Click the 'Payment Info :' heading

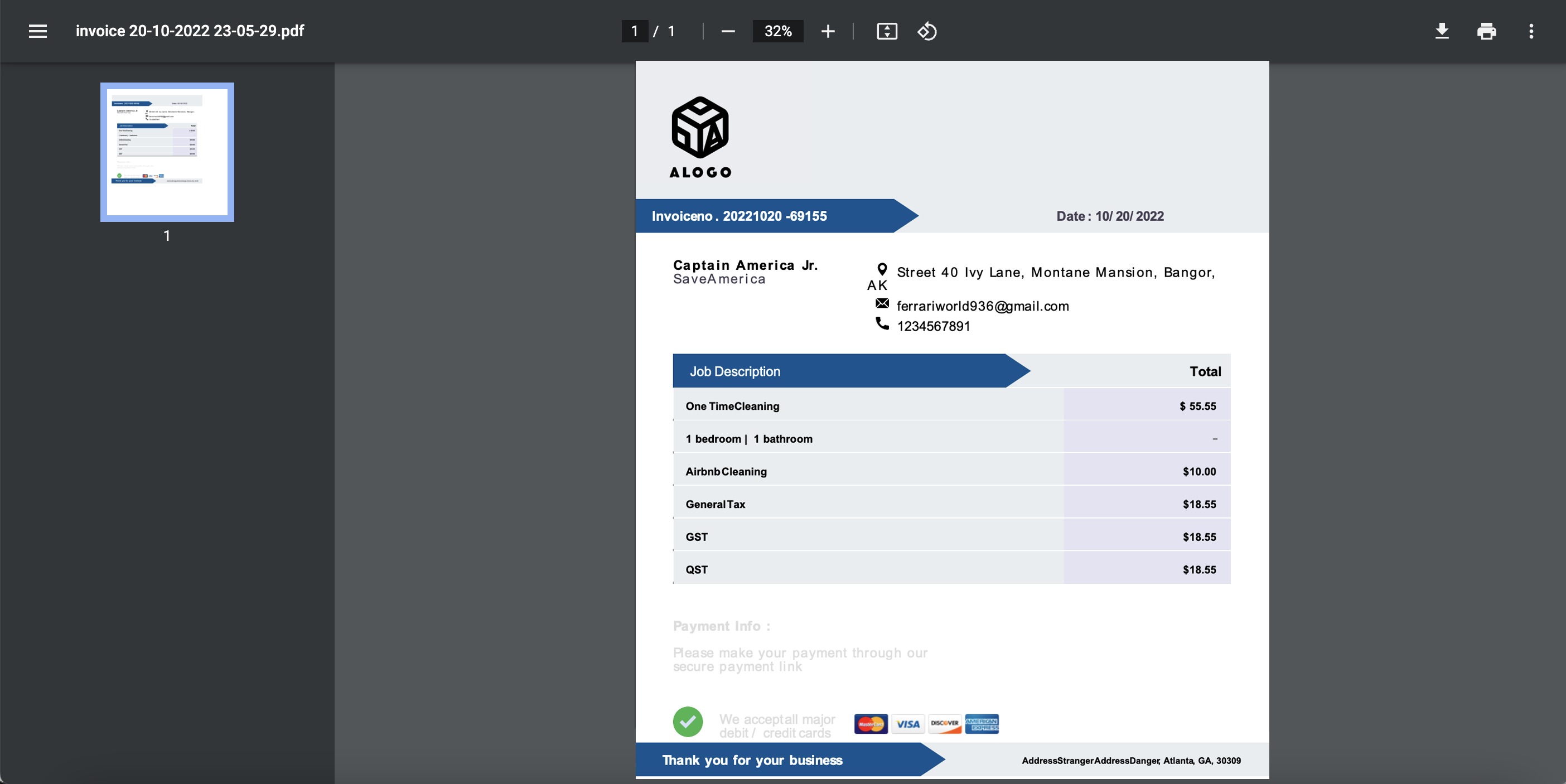[x=722, y=626]
